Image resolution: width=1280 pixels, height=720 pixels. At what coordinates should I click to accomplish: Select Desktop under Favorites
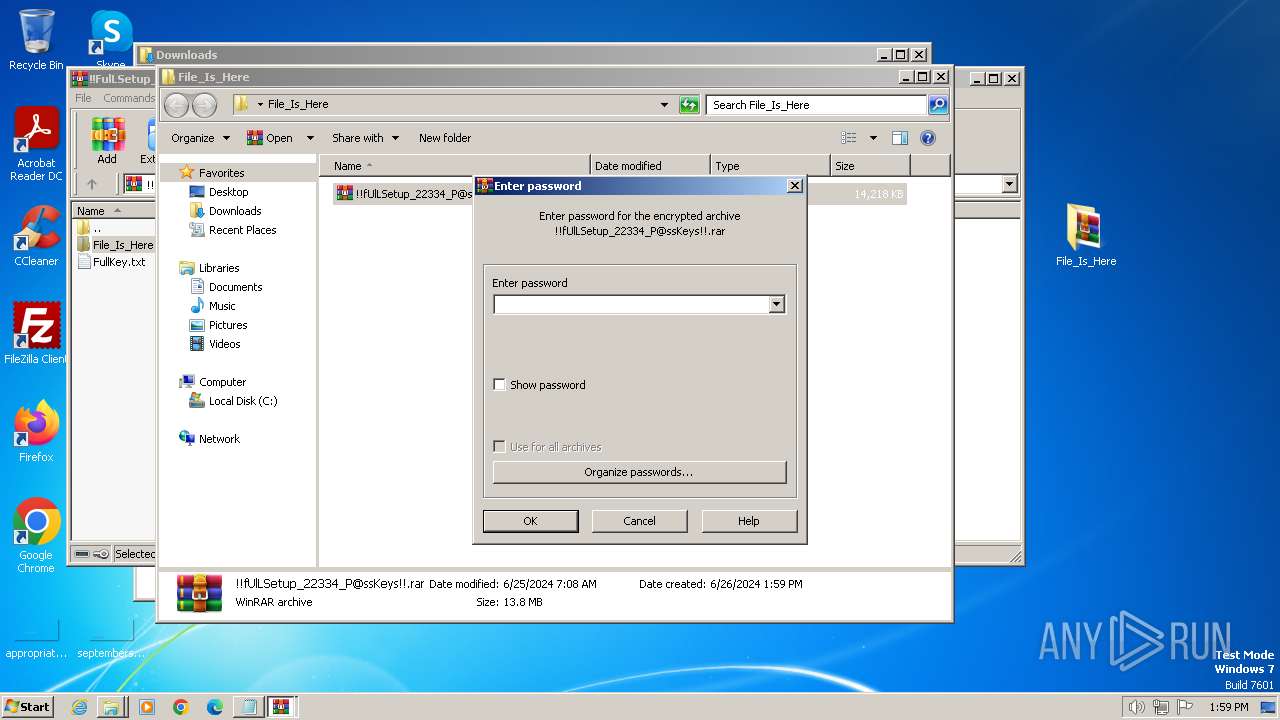point(228,192)
